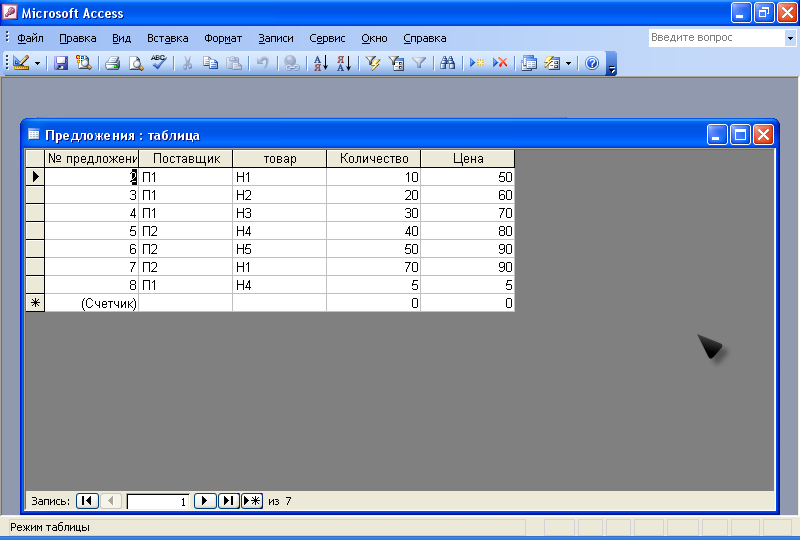Click the record number field showing 1

pos(158,501)
